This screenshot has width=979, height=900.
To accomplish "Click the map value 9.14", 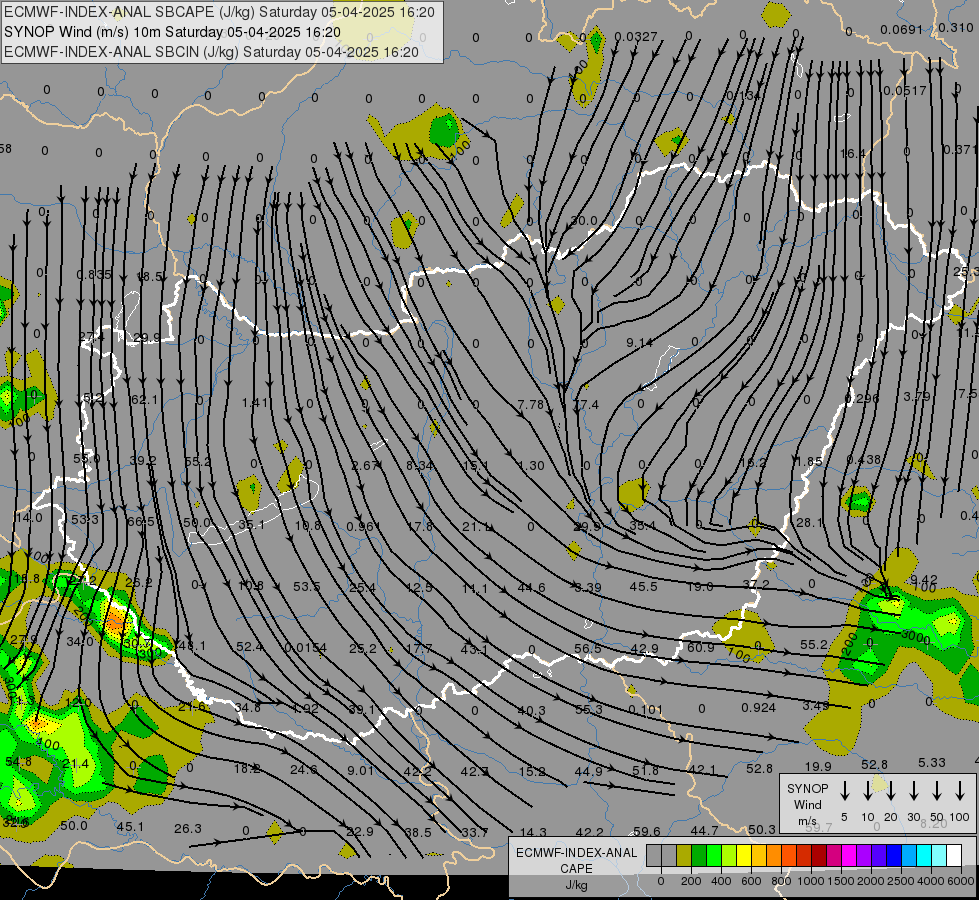I will tap(639, 342).
